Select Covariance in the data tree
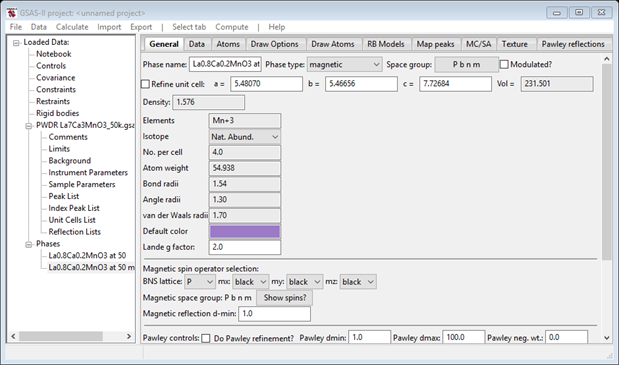The height and width of the screenshot is (365, 619). 56,78
